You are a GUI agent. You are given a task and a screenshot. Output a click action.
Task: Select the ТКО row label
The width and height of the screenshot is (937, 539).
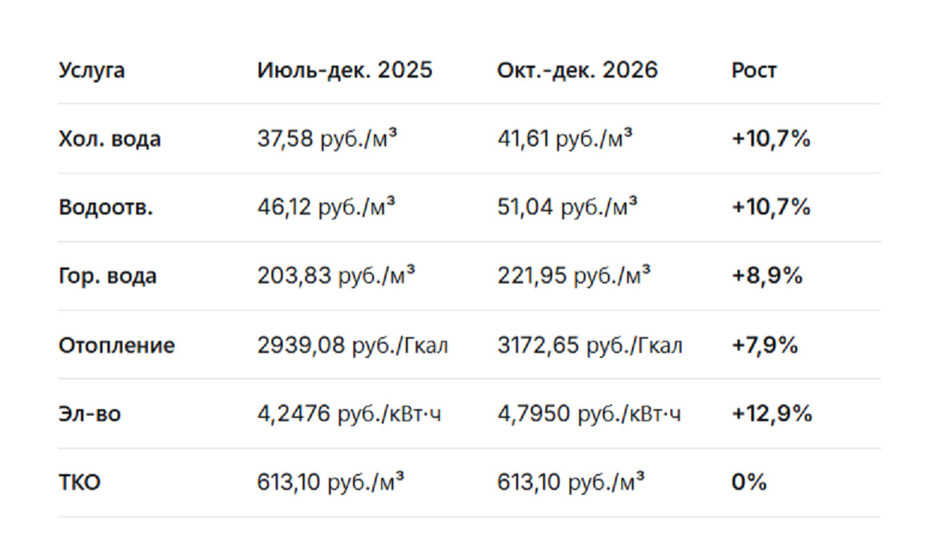[x=79, y=482]
